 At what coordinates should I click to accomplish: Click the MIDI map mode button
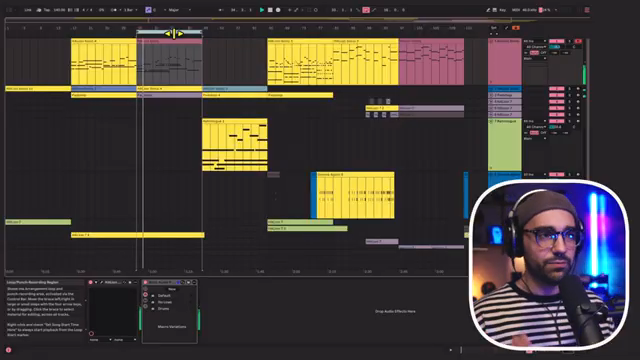516,10
